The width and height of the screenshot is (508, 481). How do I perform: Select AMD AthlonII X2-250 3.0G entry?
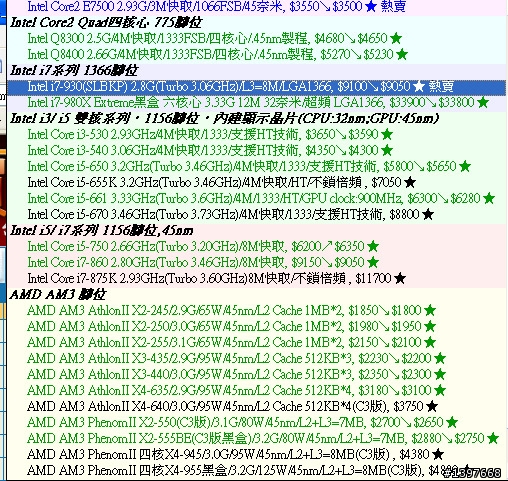tap(256, 326)
